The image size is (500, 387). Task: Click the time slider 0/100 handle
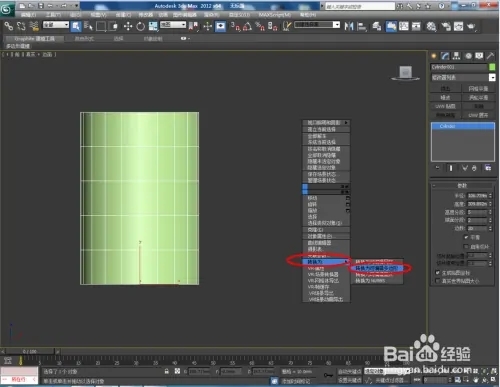(x=30, y=351)
